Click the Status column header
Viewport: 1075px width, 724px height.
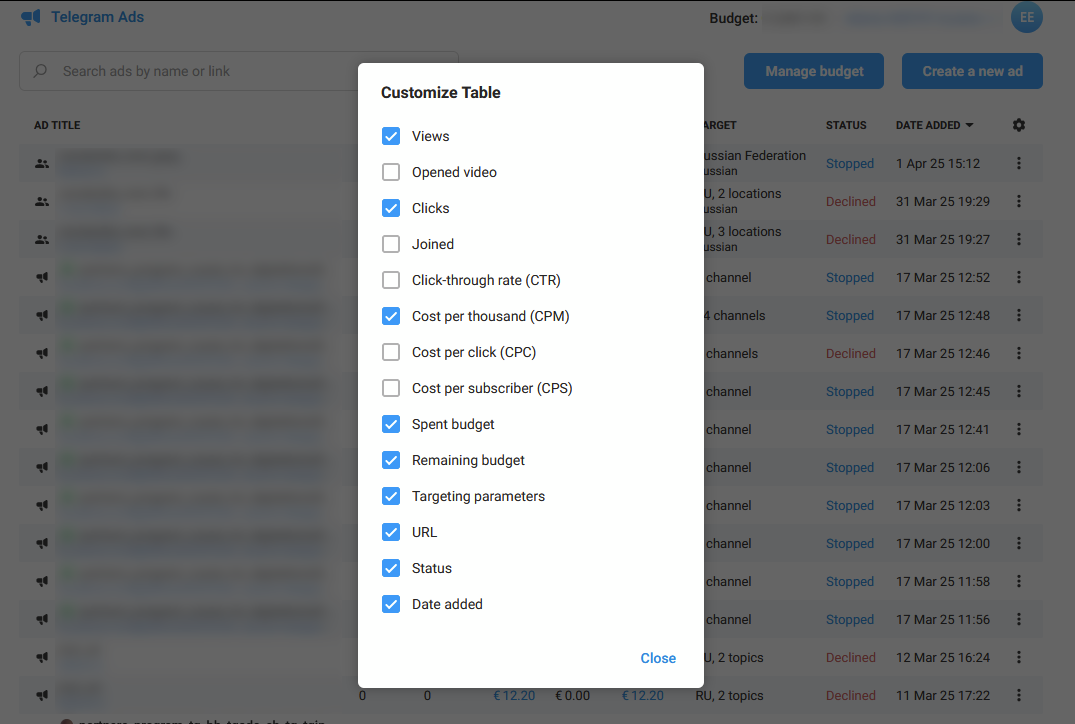pos(845,125)
